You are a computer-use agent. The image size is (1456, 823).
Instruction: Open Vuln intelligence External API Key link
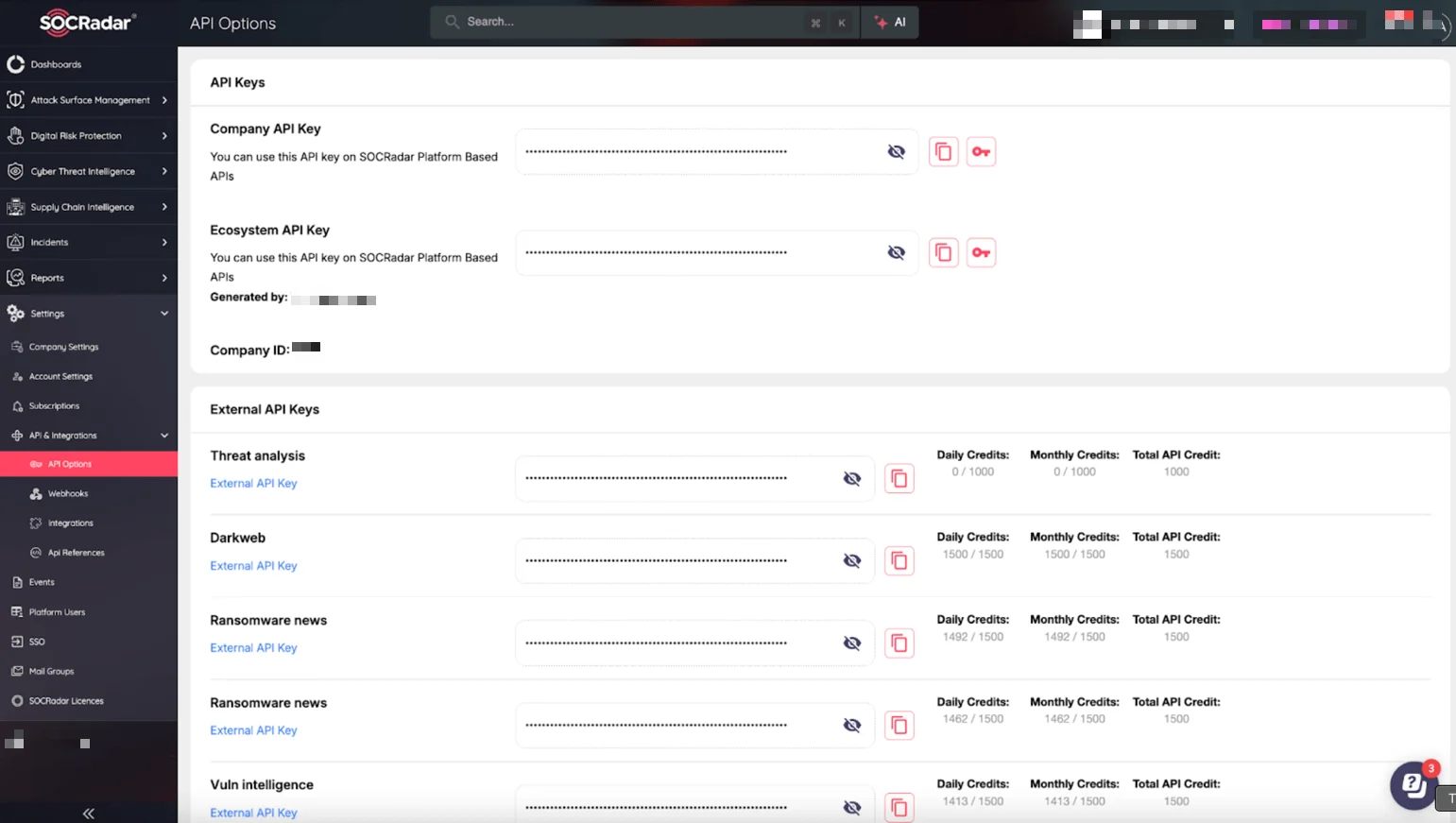tap(253, 813)
